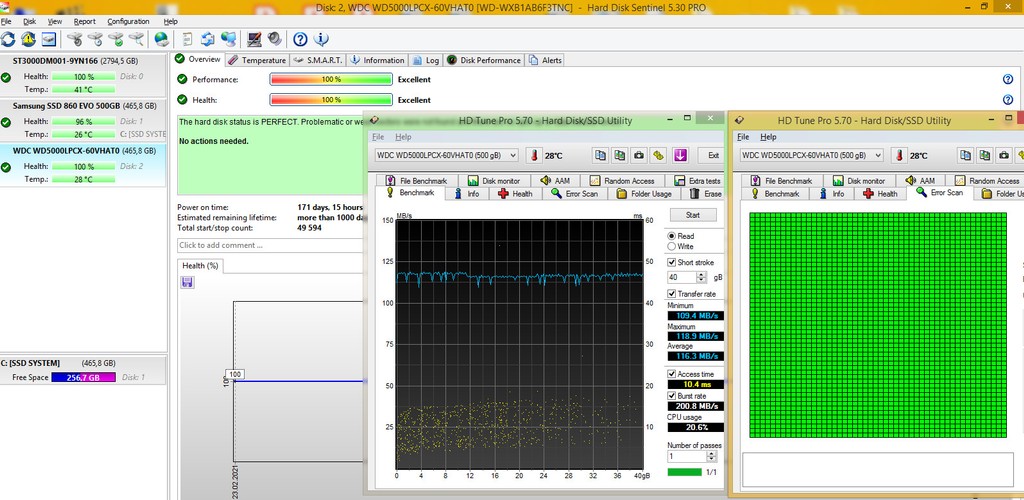
Task: Switch to the S.M.A.R.T. tab
Action: [x=317, y=60]
